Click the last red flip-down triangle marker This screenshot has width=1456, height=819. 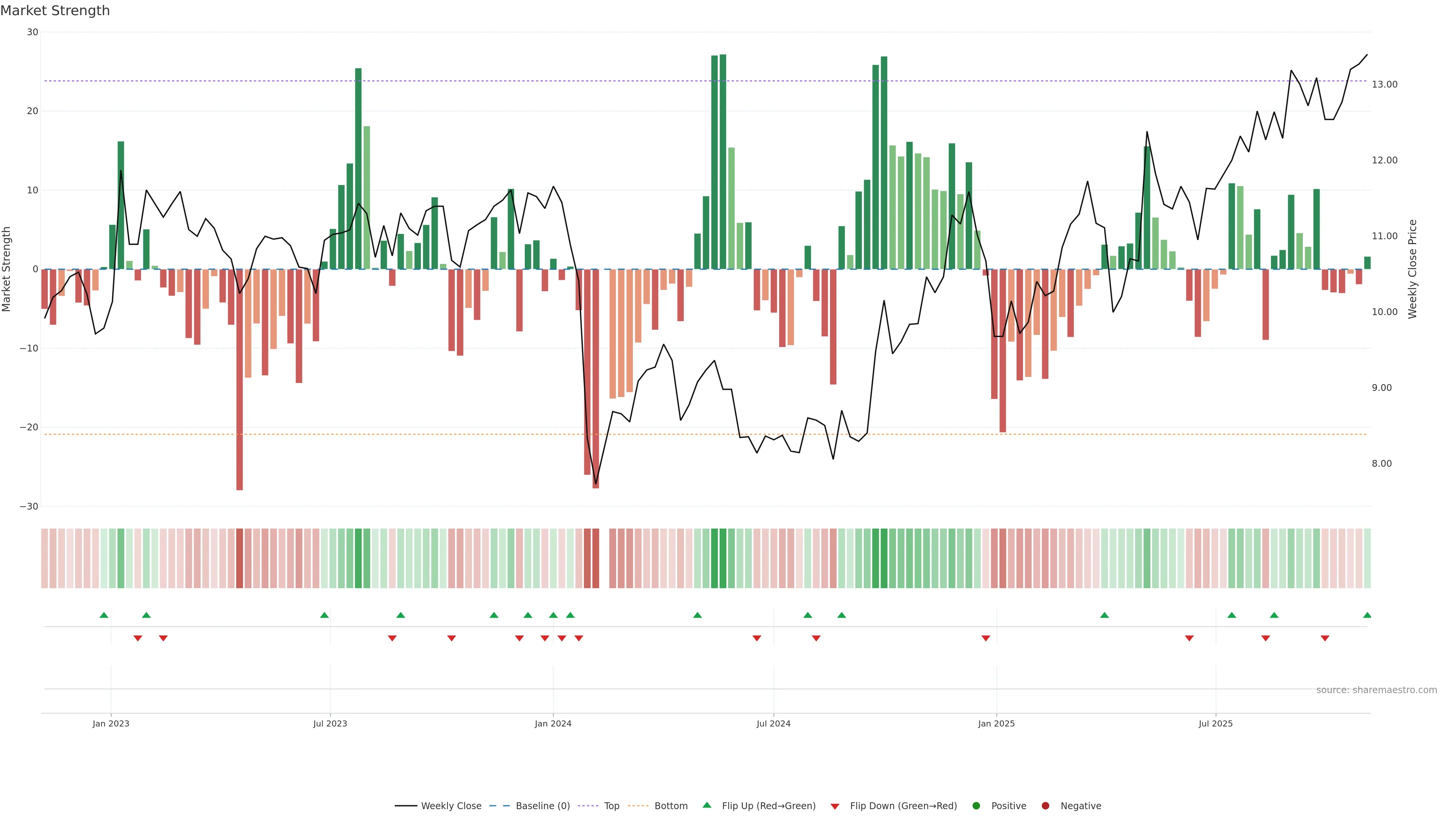coord(1325,638)
